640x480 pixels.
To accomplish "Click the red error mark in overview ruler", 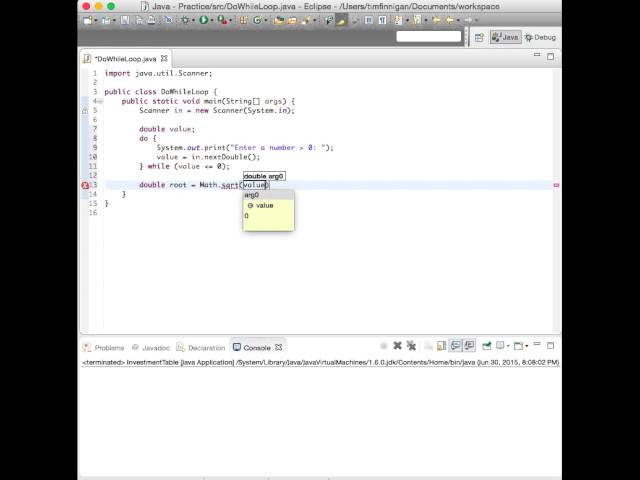I will pyautogui.click(x=556, y=185).
